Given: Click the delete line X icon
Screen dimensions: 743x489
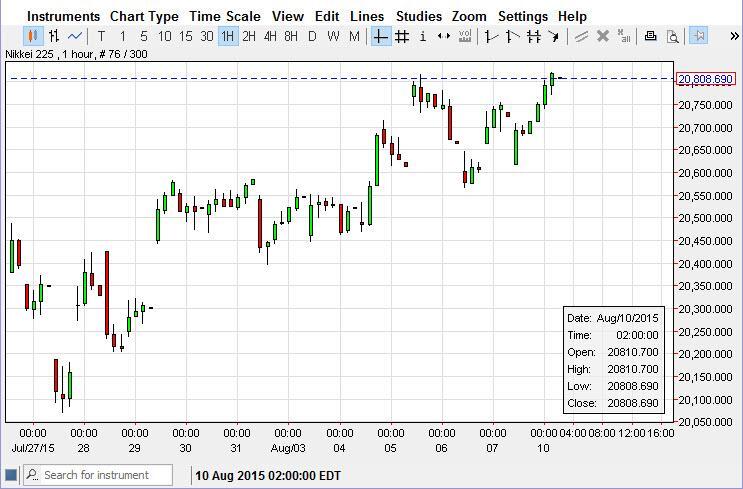Looking at the screenshot, I should (603, 37).
